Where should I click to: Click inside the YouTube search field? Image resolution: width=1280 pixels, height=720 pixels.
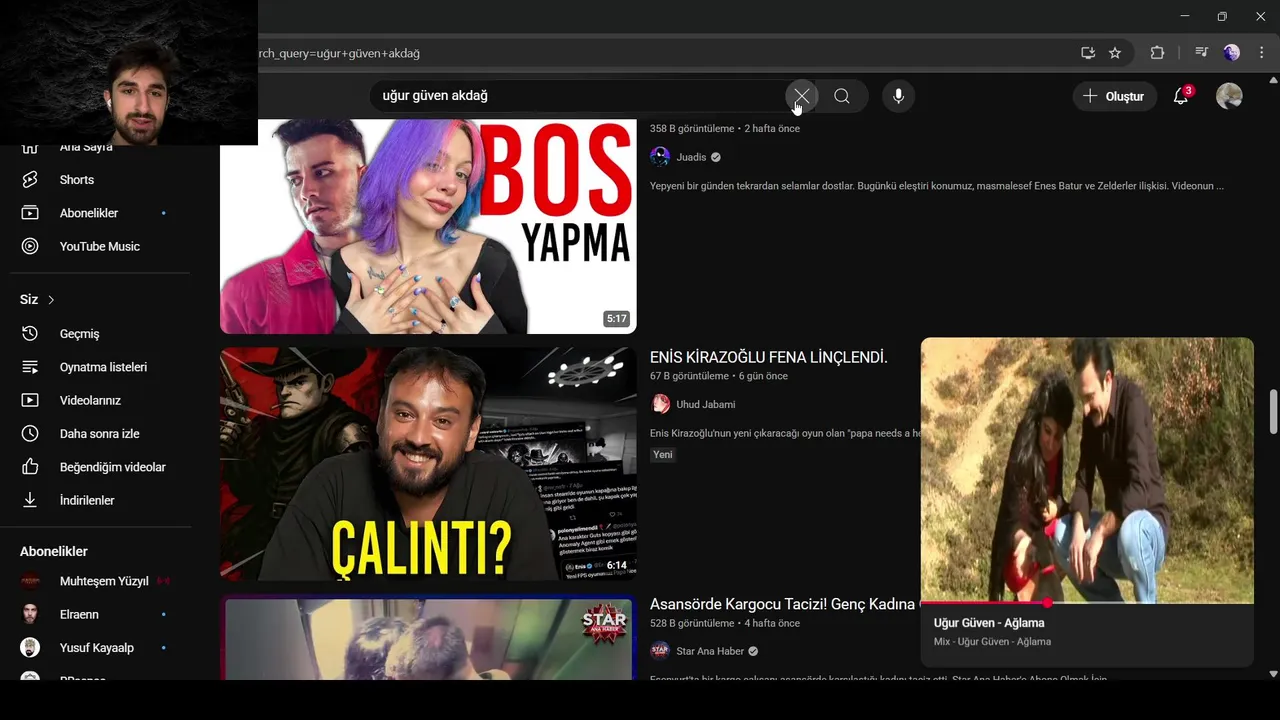578,96
